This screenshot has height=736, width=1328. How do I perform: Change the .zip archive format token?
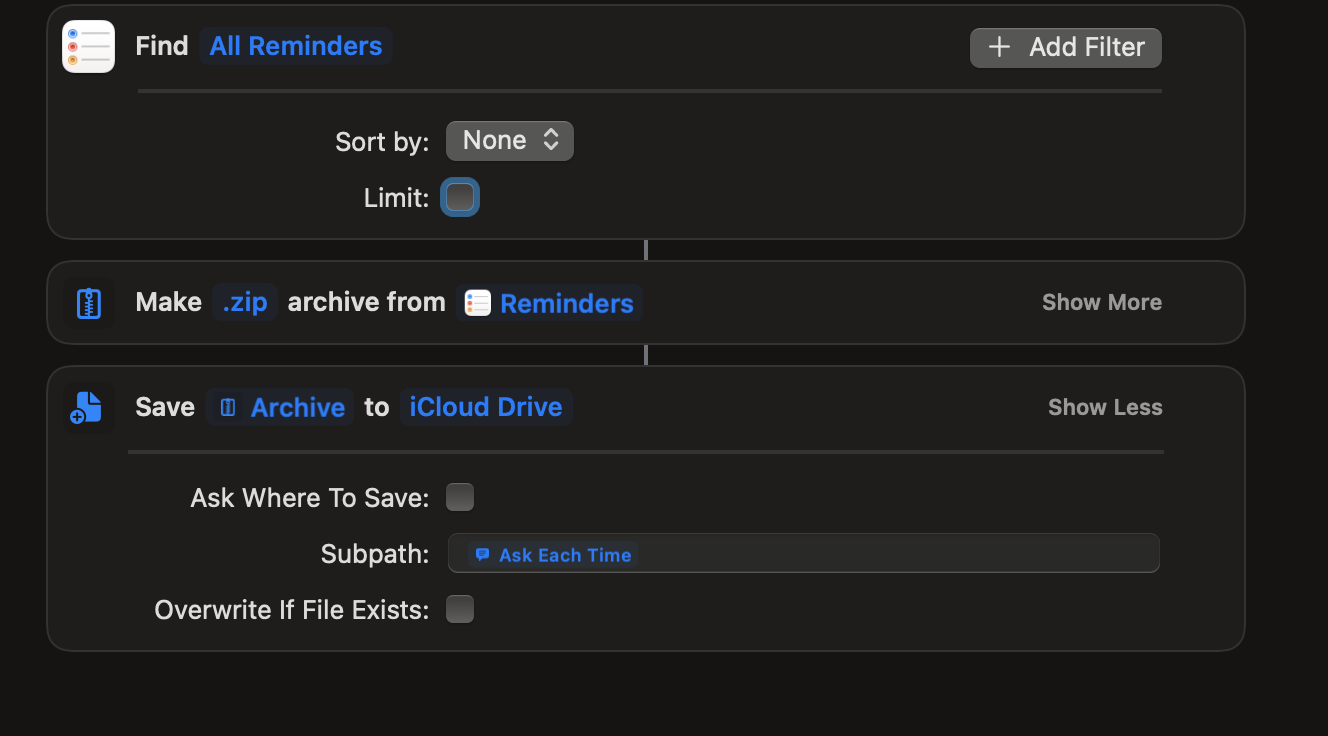click(x=244, y=301)
